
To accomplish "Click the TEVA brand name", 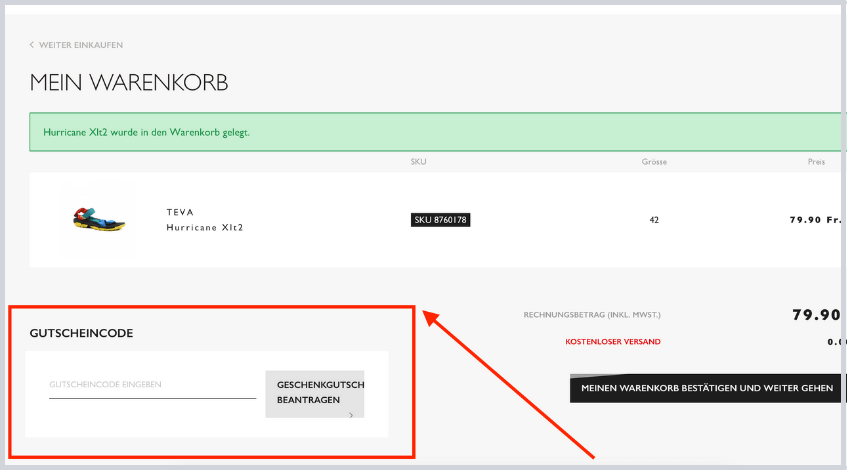I will click(x=180, y=212).
